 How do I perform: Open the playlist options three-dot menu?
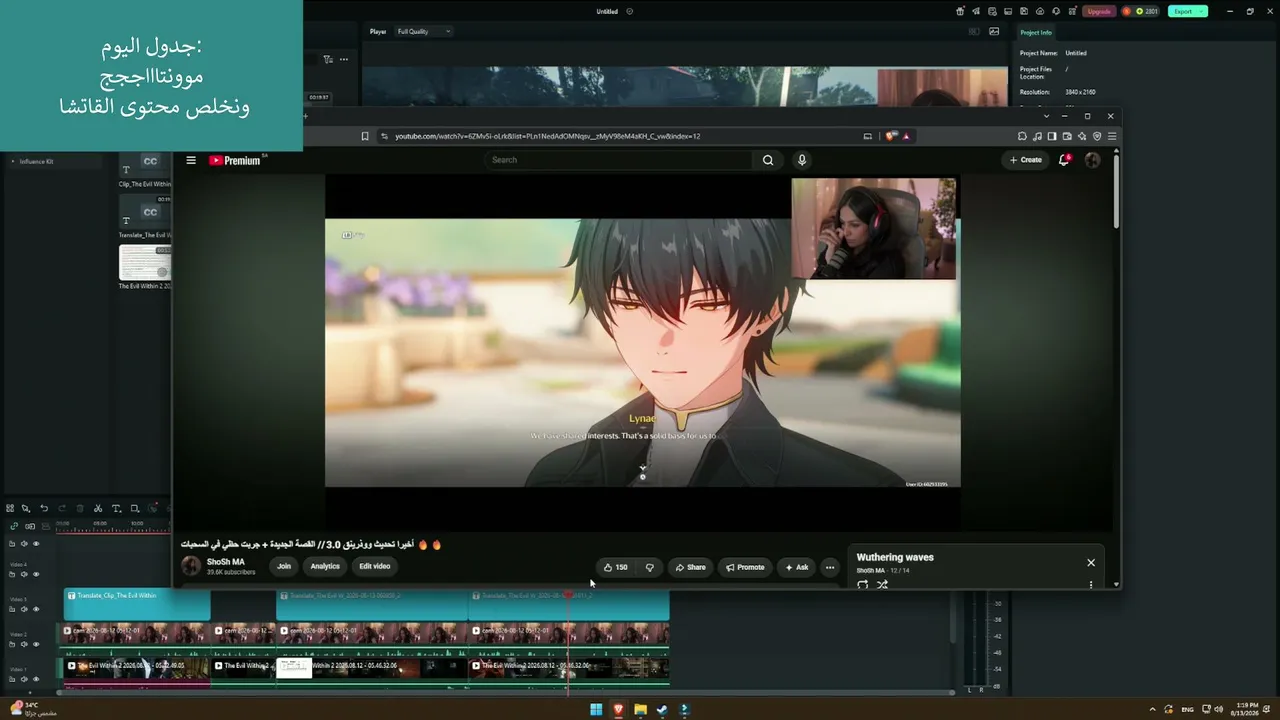coord(1091,585)
